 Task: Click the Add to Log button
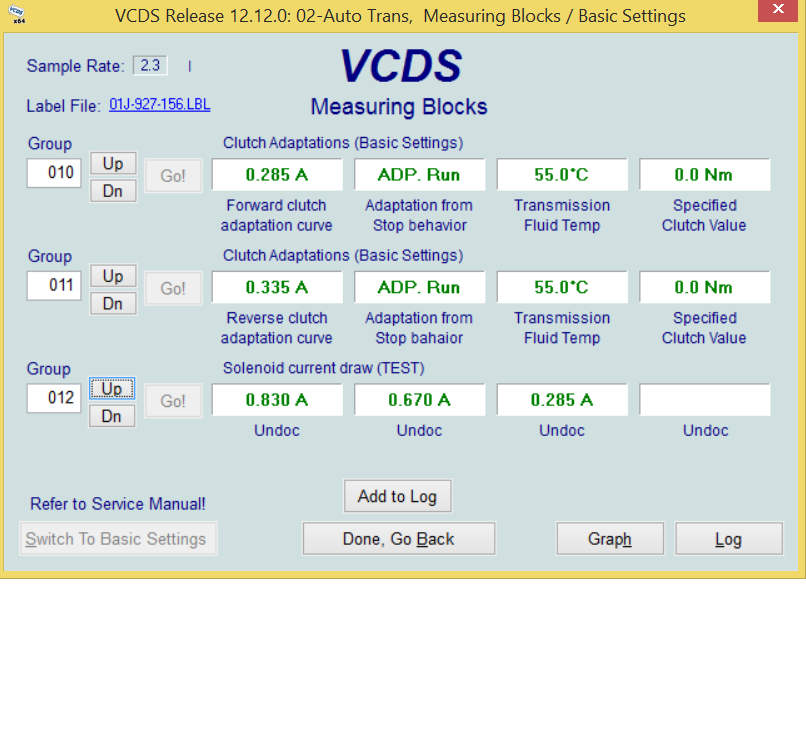pos(397,496)
